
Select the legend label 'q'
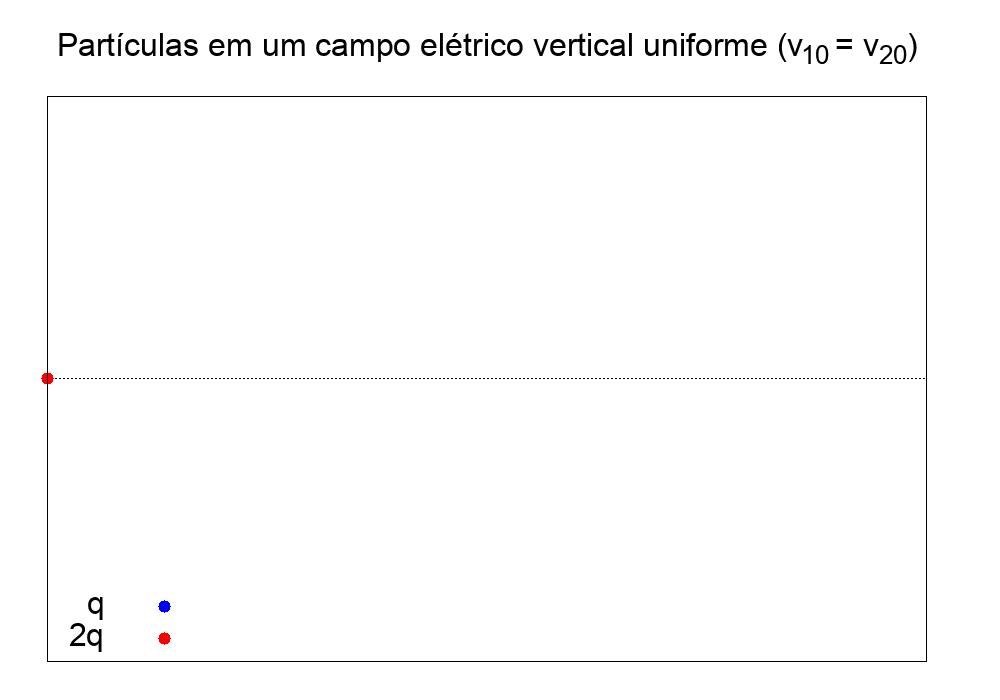coord(96,606)
